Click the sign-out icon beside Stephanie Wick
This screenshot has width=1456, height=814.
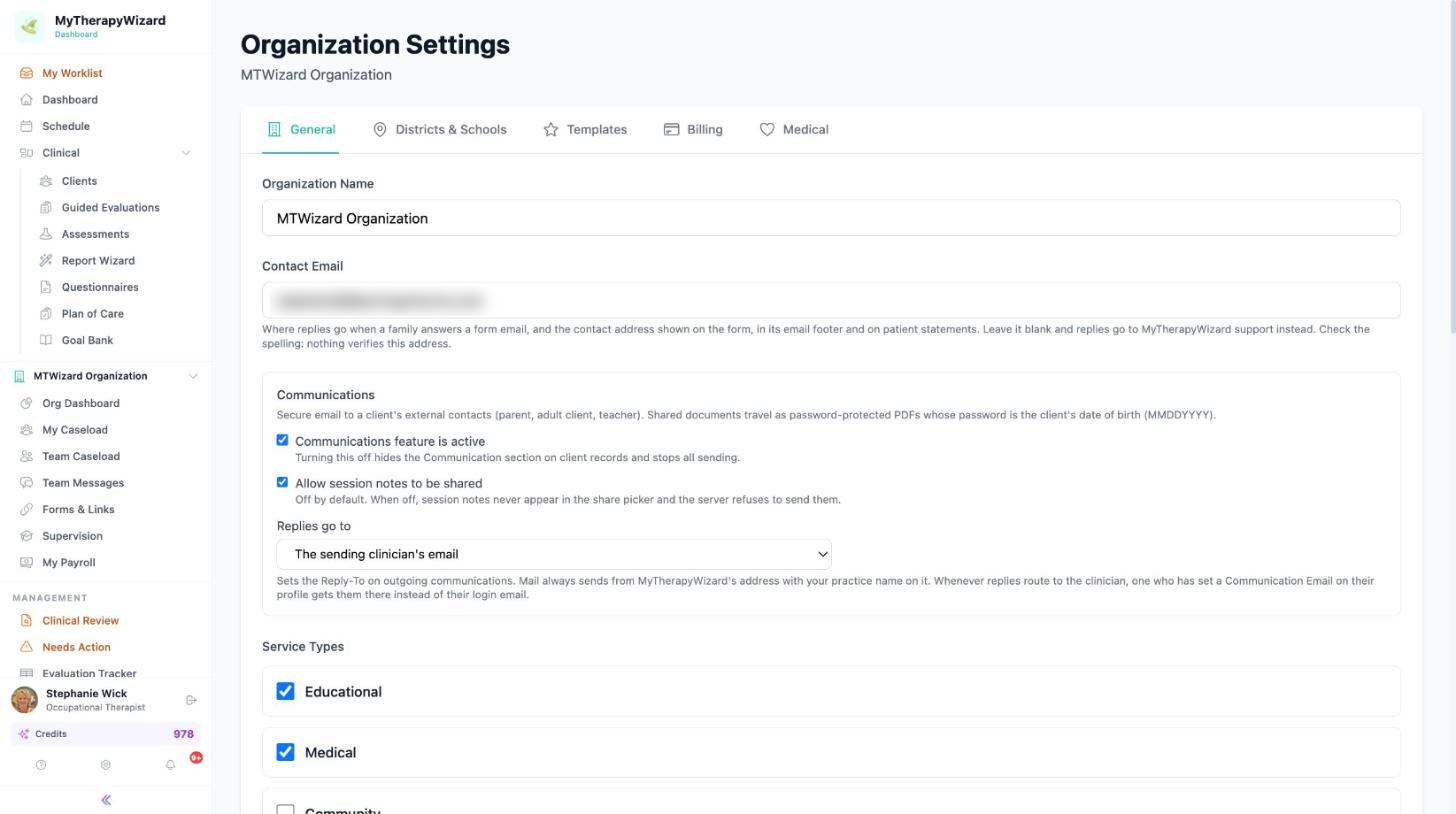(191, 700)
